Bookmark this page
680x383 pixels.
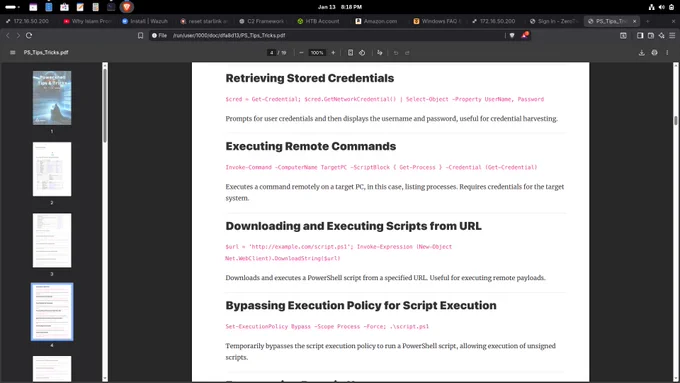[140, 36]
